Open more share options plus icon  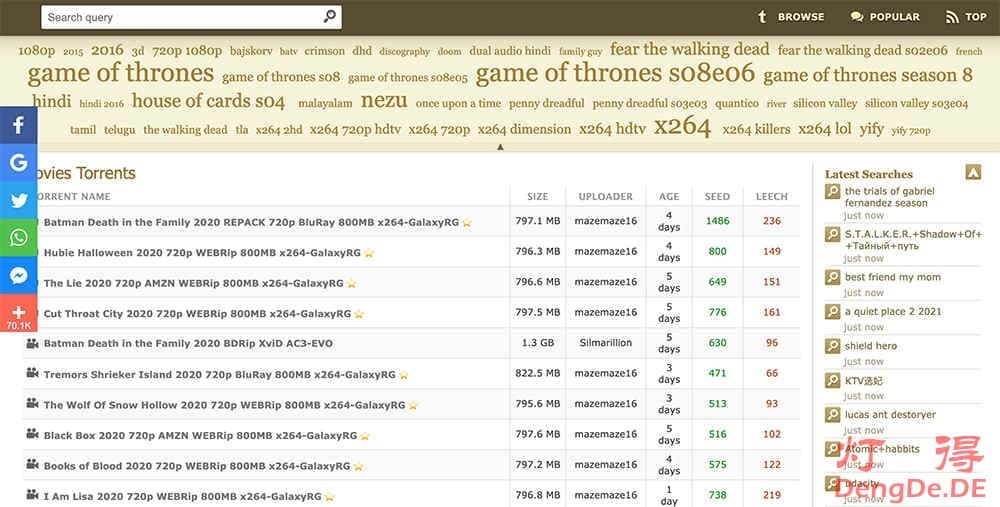coord(18,312)
